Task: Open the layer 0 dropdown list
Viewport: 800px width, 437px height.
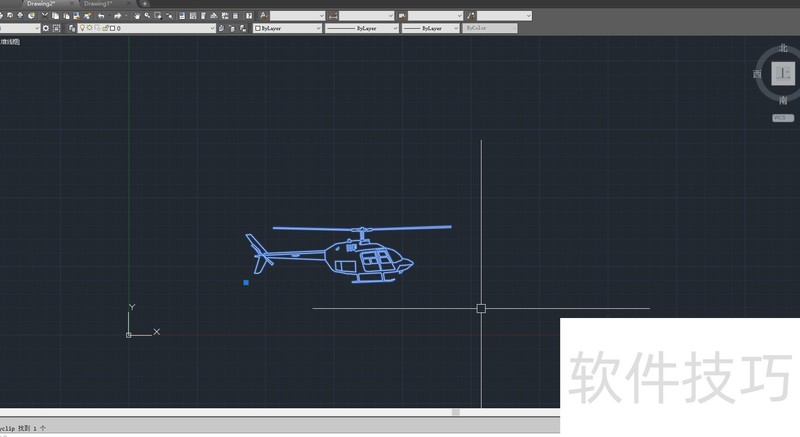Action: (x=147, y=28)
